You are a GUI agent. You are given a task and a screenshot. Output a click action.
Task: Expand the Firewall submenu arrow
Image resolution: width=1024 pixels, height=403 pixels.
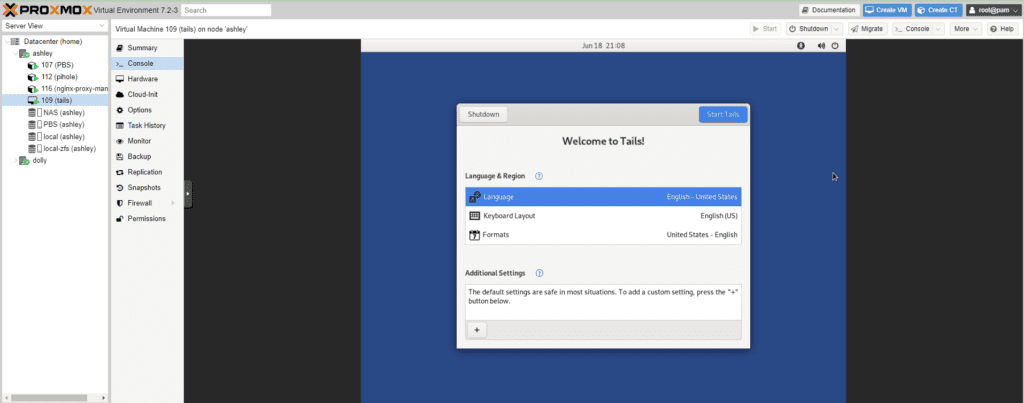pos(173,203)
